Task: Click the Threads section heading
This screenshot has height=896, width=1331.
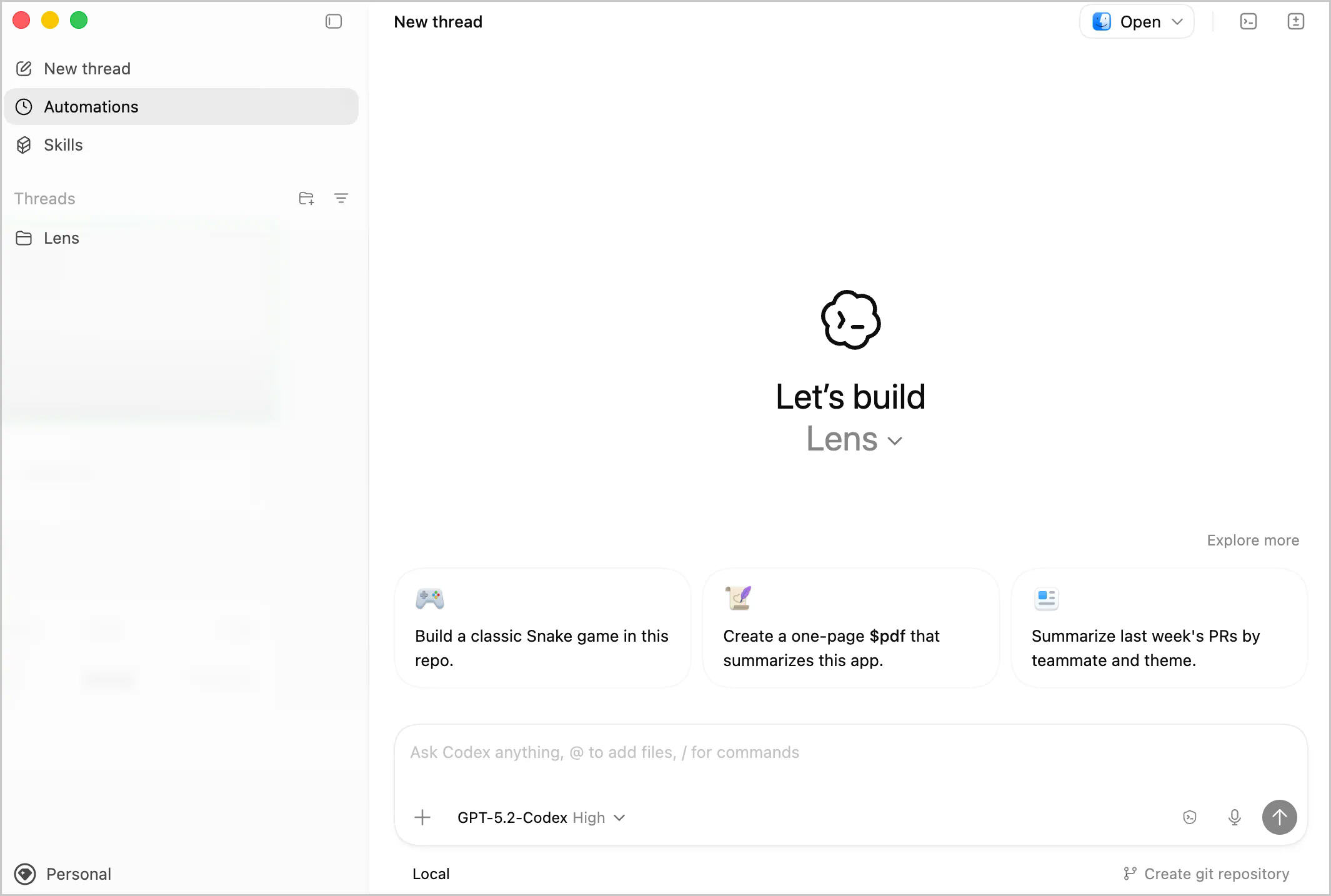Action: click(x=45, y=199)
